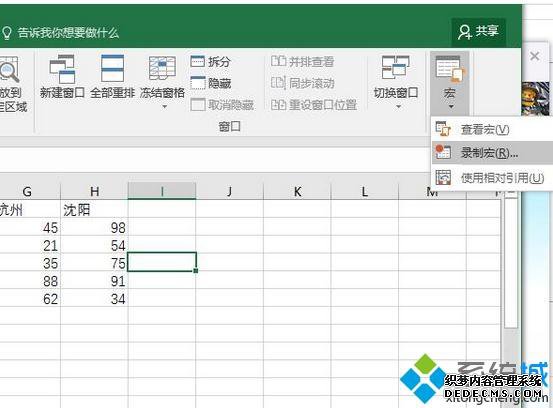Screen dimensions: 553x408
Task: Select cell containing 98 in column H
Action: [94, 228]
